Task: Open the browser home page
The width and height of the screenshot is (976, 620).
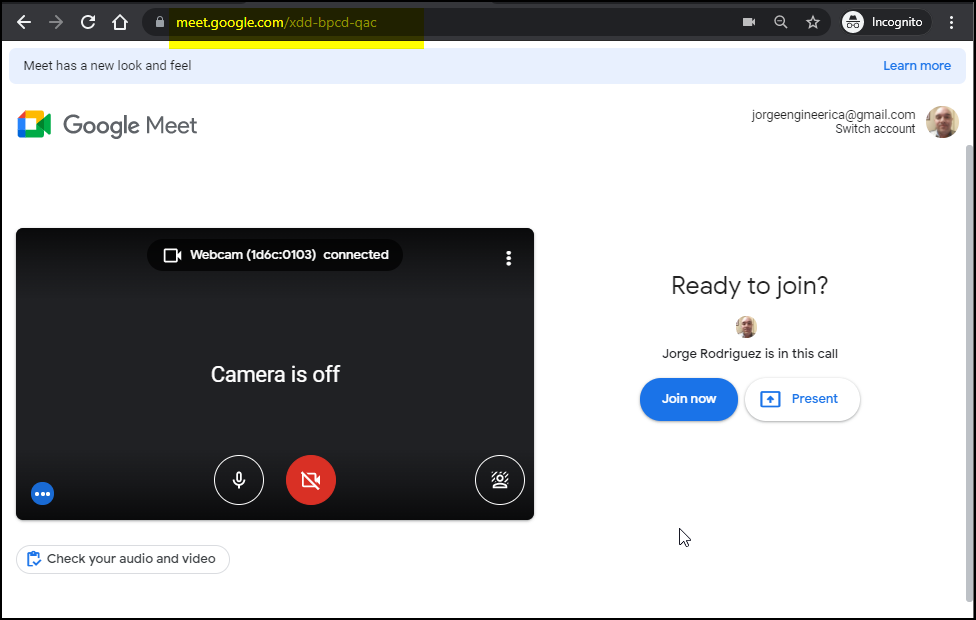Action: [120, 22]
